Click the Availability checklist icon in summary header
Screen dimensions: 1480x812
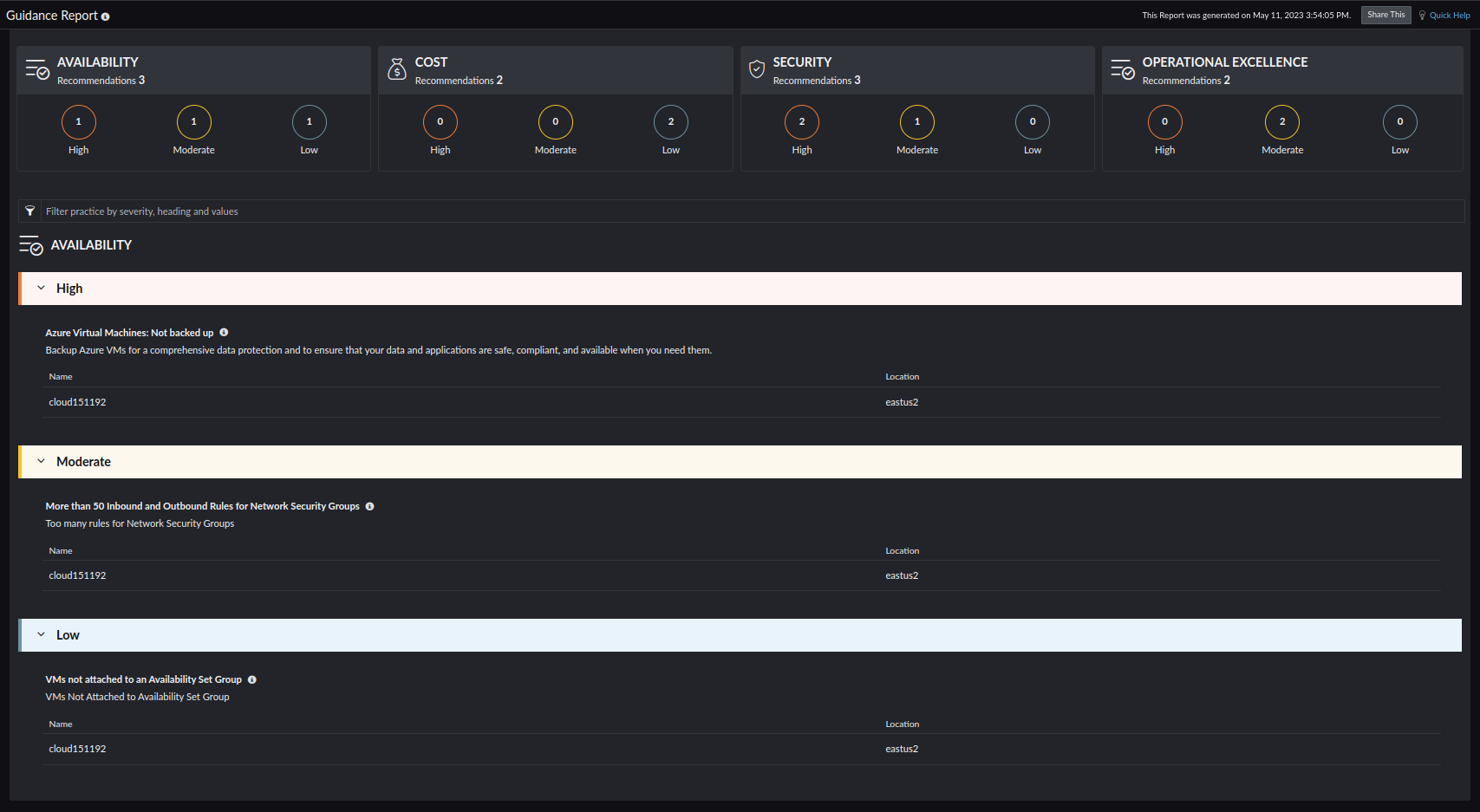(36, 69)
